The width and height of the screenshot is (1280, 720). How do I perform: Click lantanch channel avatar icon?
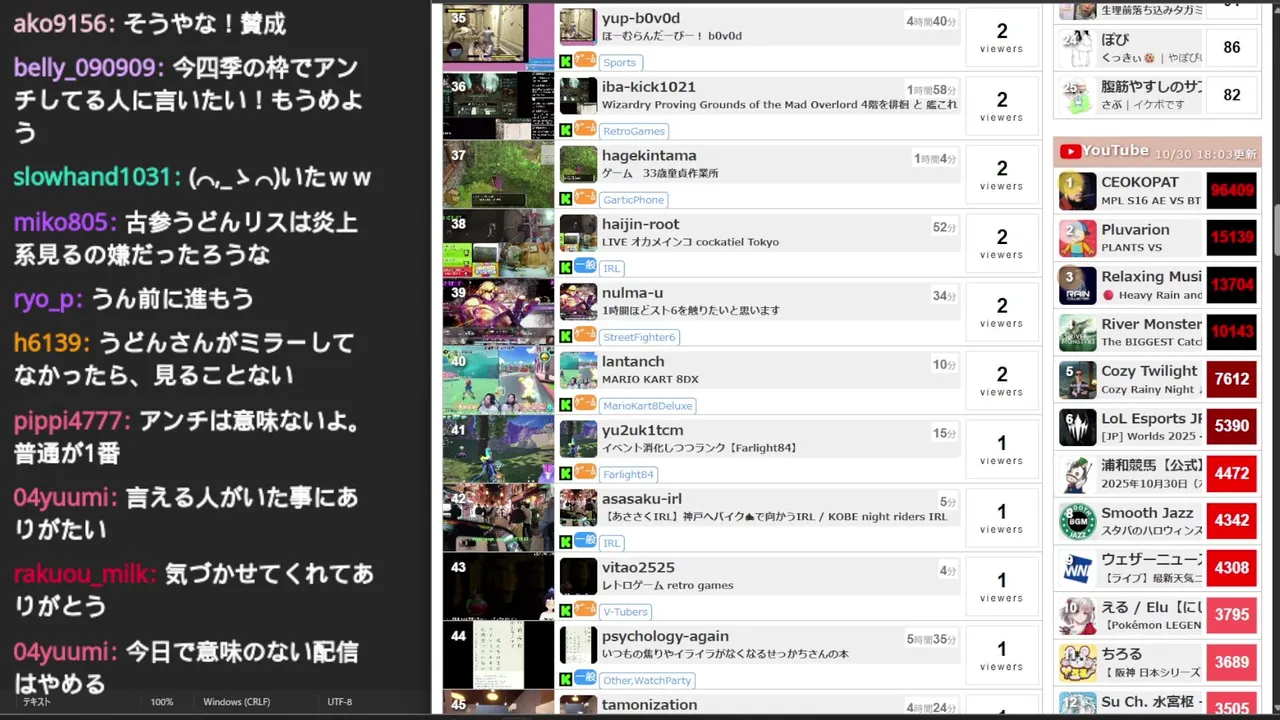(578, 370)
